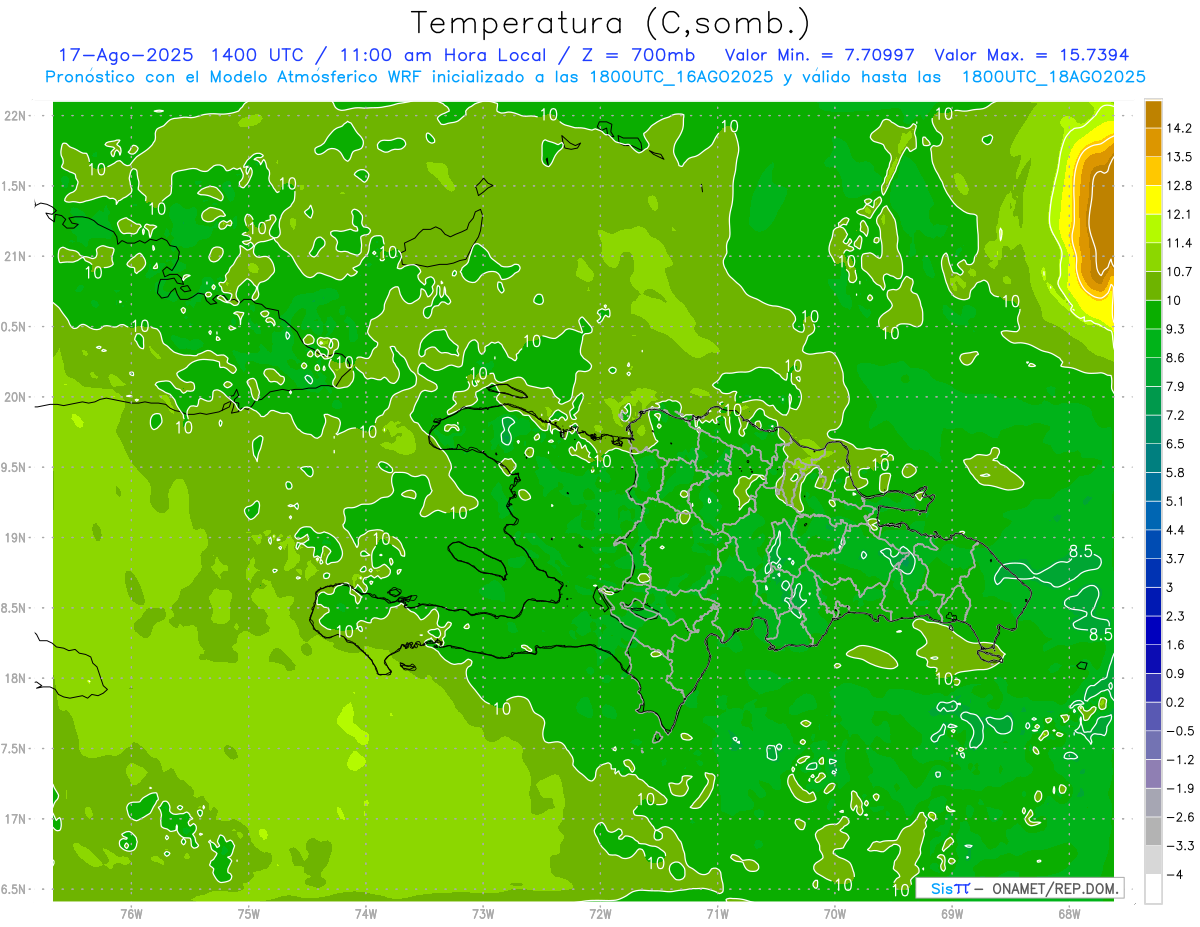Viewport: 1200px width, 927px height.
Task: Click the "-3.3" value on color scale
Action: 1179,845
